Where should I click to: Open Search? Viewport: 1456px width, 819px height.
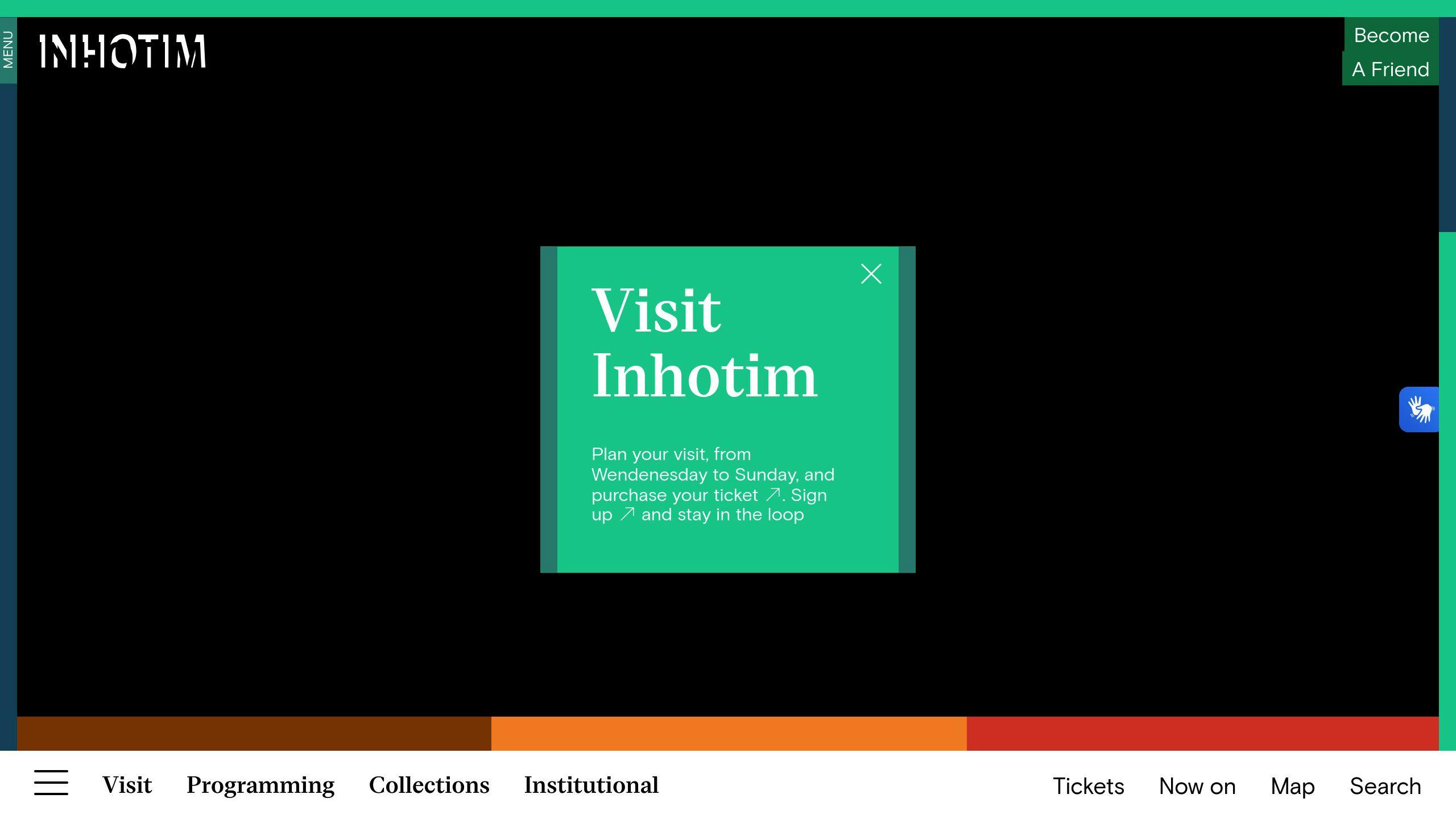1385,786
